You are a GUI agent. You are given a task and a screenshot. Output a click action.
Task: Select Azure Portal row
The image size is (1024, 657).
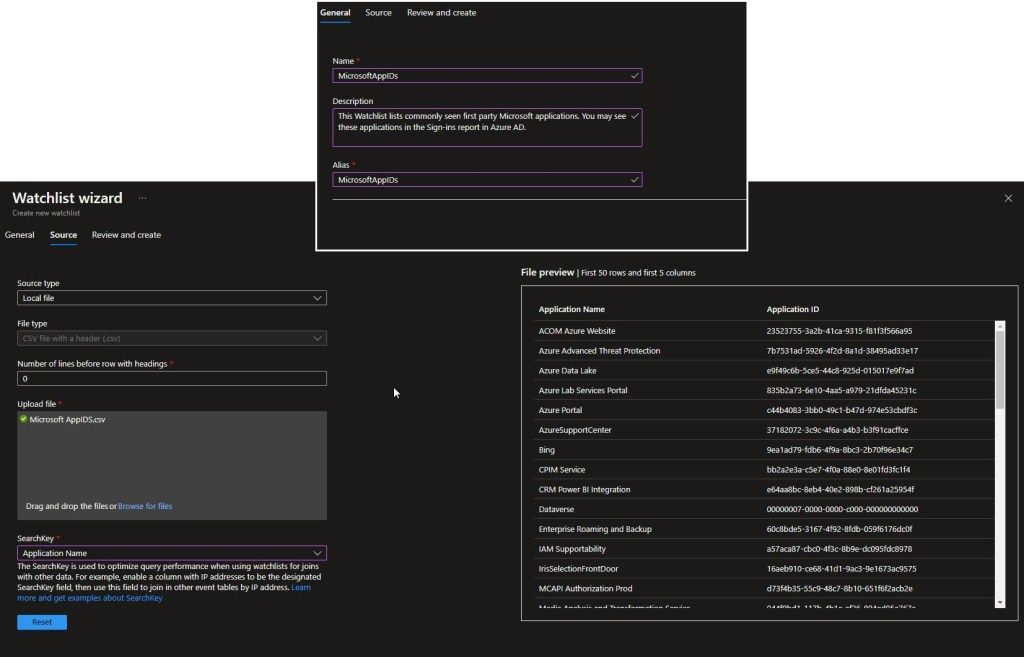(x=763, y=410)
